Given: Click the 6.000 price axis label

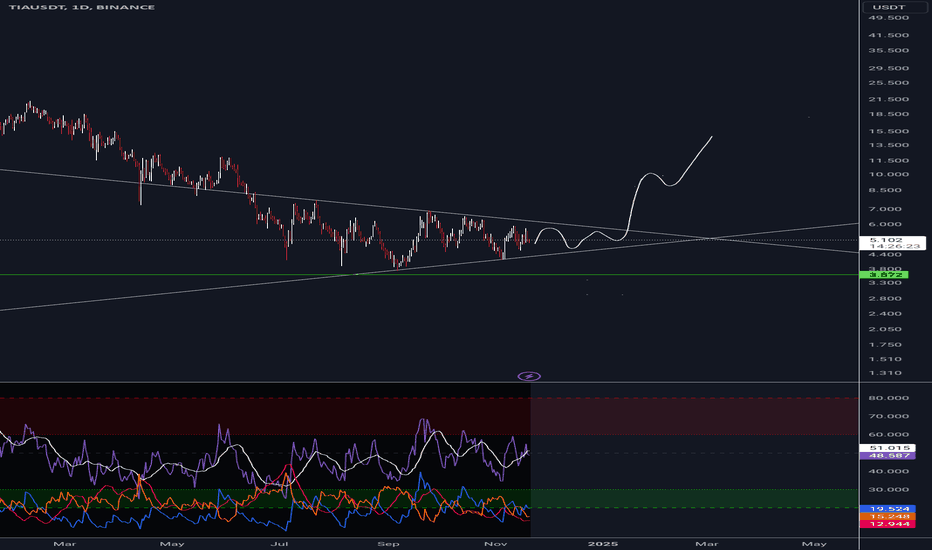Looking at the screenshot, I should (885, 224).
